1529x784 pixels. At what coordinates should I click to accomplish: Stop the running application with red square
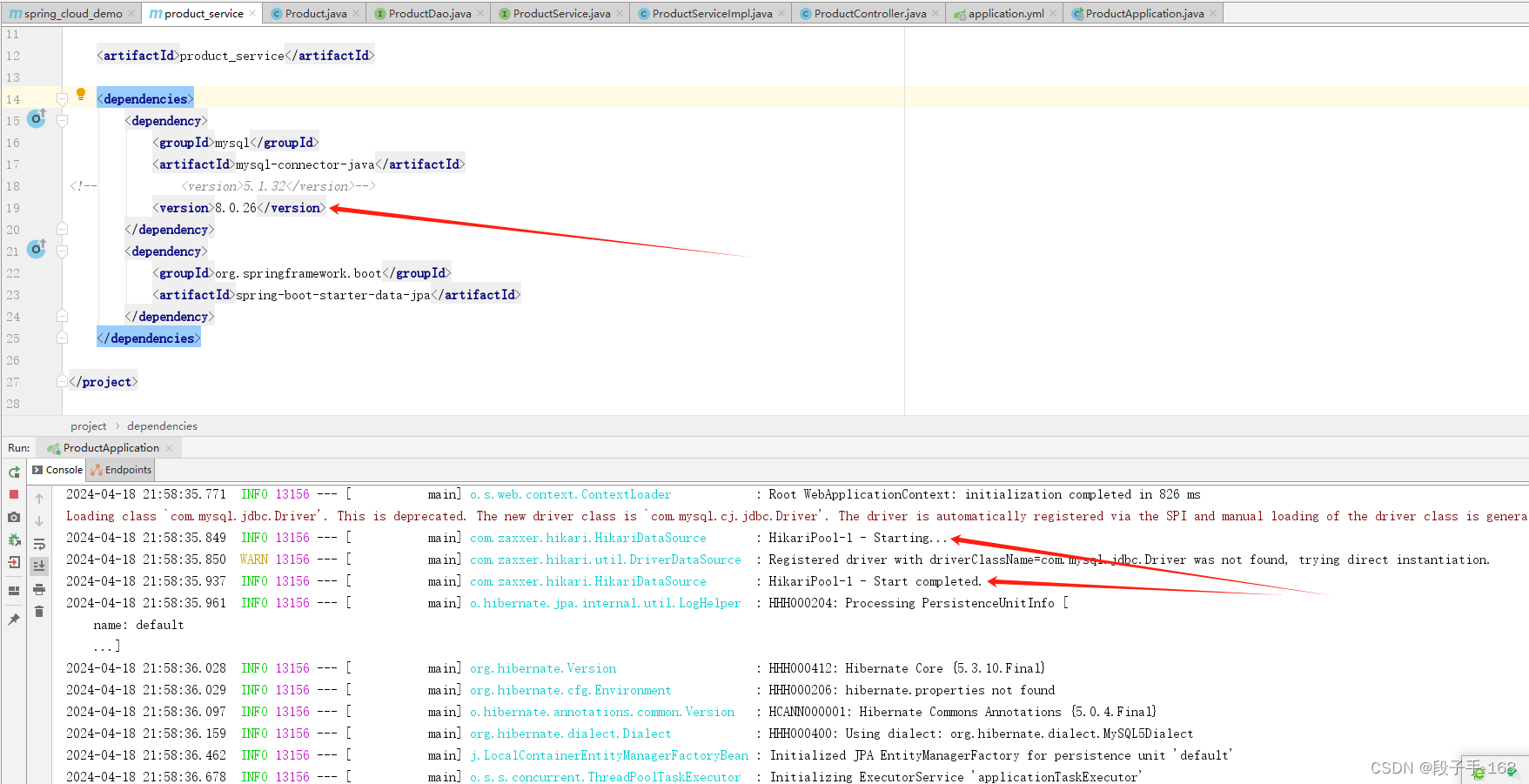point(14,494)
